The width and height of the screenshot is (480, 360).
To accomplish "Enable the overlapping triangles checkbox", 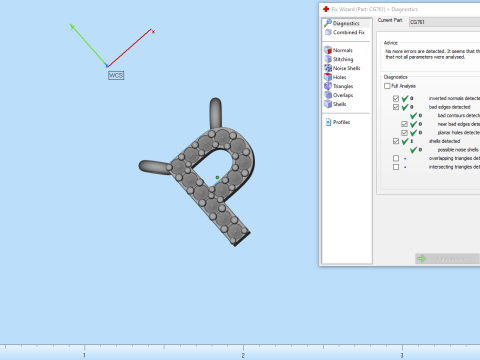I will 396,158.
